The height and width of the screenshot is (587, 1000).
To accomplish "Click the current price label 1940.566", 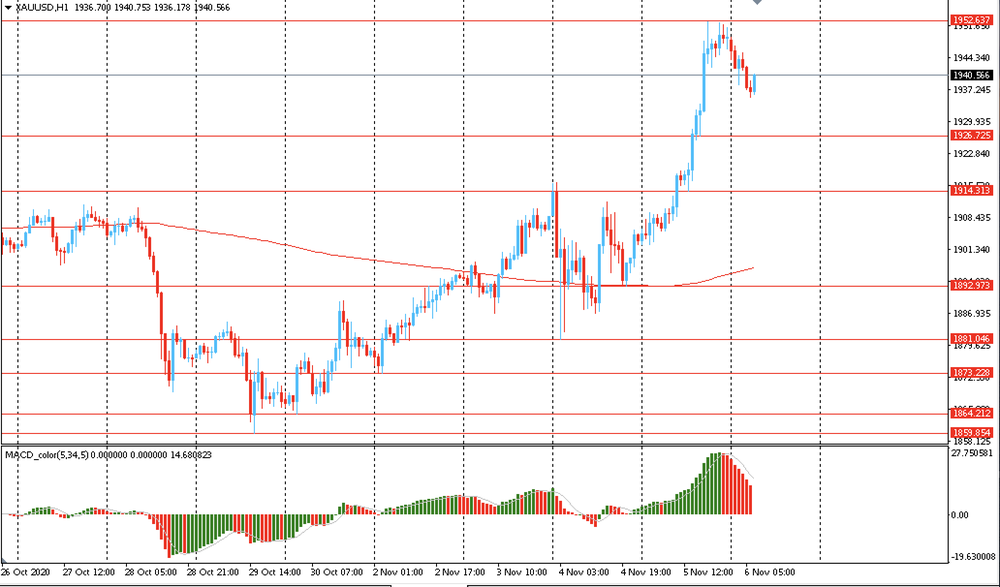I will [x=971, y=75].
